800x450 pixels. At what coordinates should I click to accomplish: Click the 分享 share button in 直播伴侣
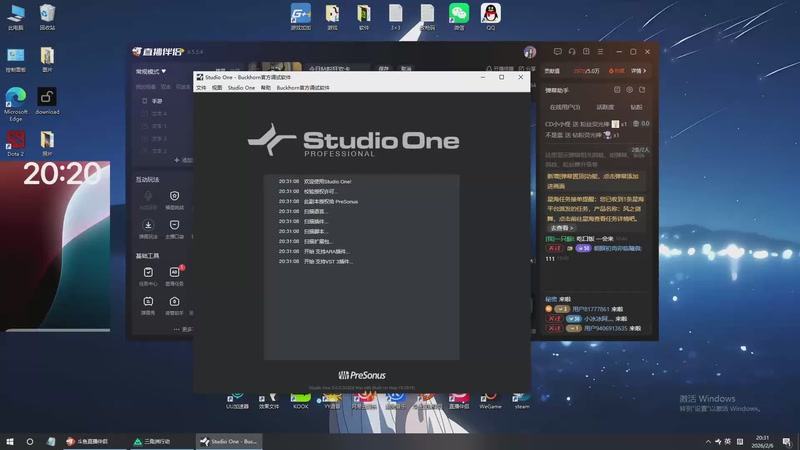coord(528,68)
